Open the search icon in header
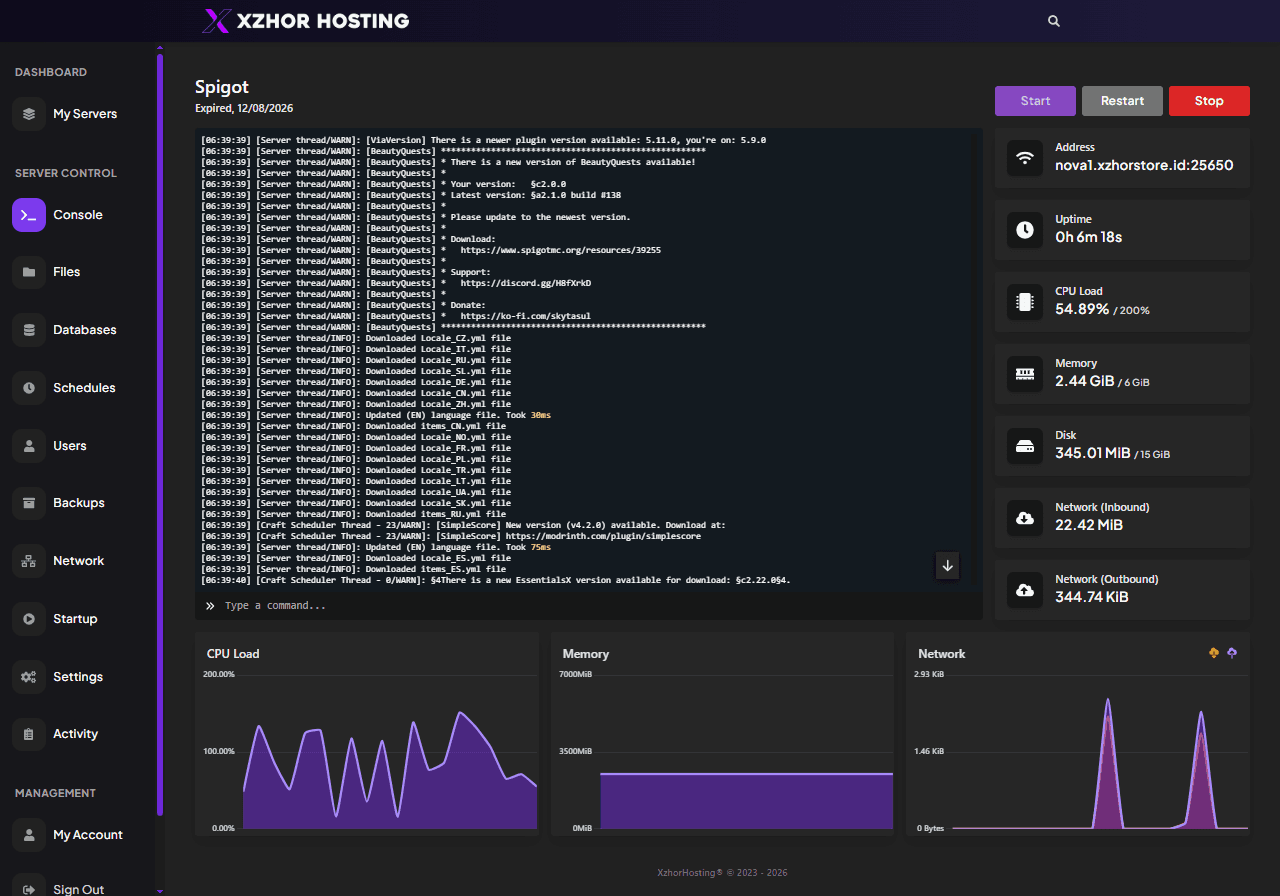Screen dimensions: 1280x896 pyautogui.click(x=1053, y=21)
